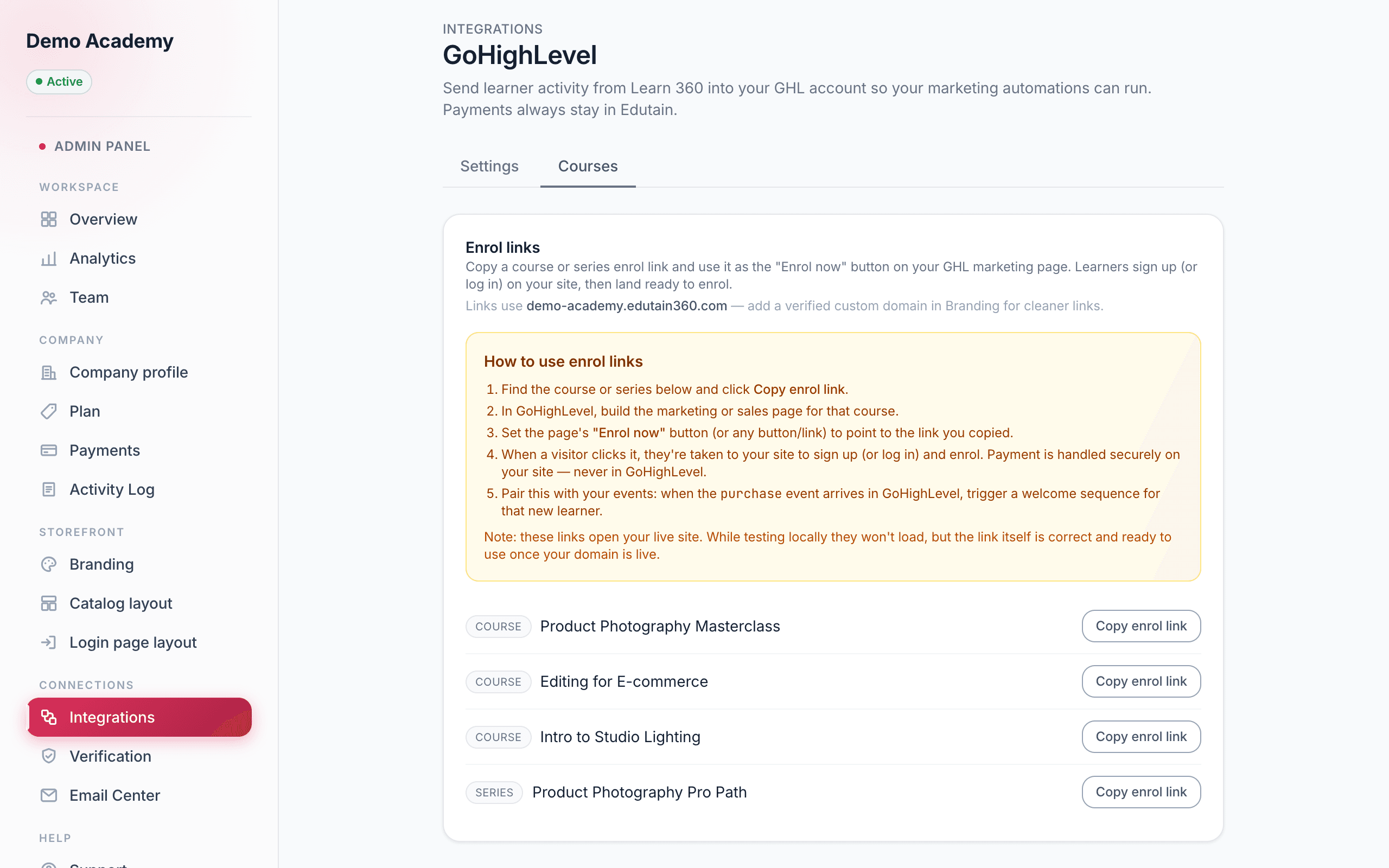Viewport: 1389px width, 868px height.
Task: Open the Payments card icon
Action: click(49, 451)
